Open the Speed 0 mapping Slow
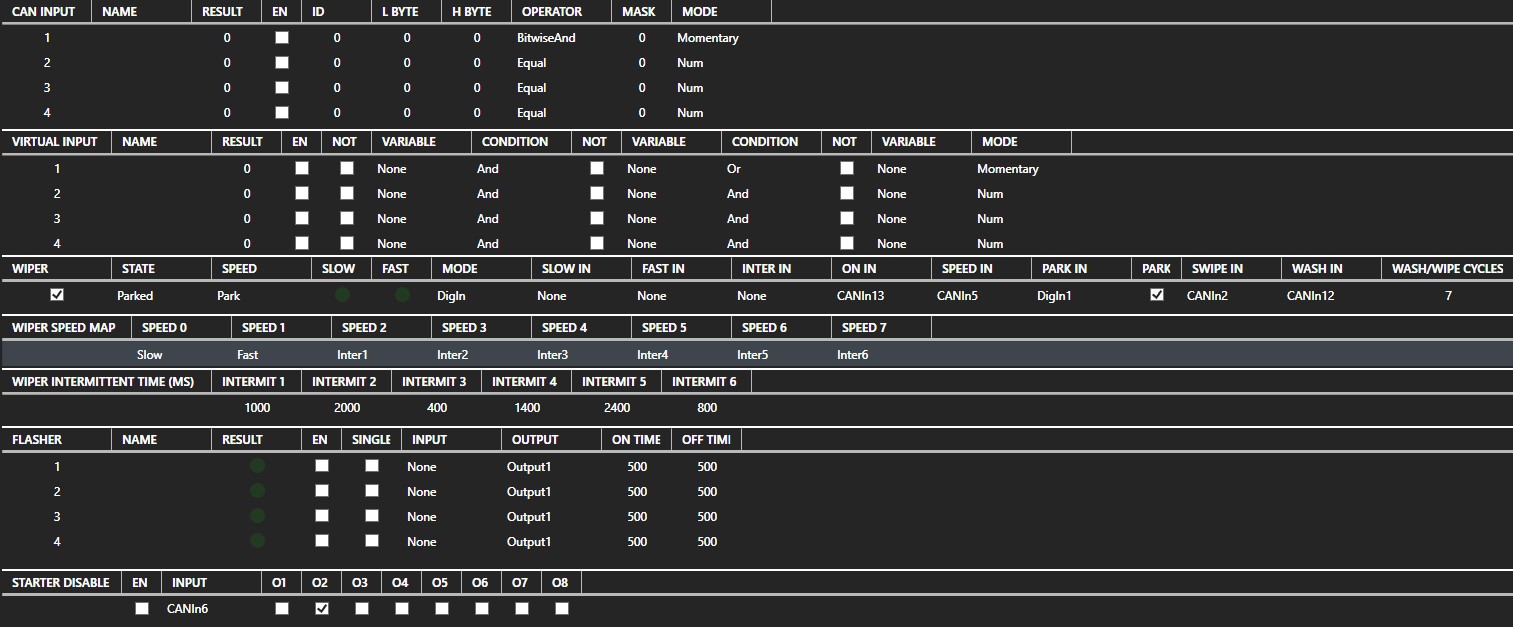The image size is (1513, 627). click(x=150, y=355)
